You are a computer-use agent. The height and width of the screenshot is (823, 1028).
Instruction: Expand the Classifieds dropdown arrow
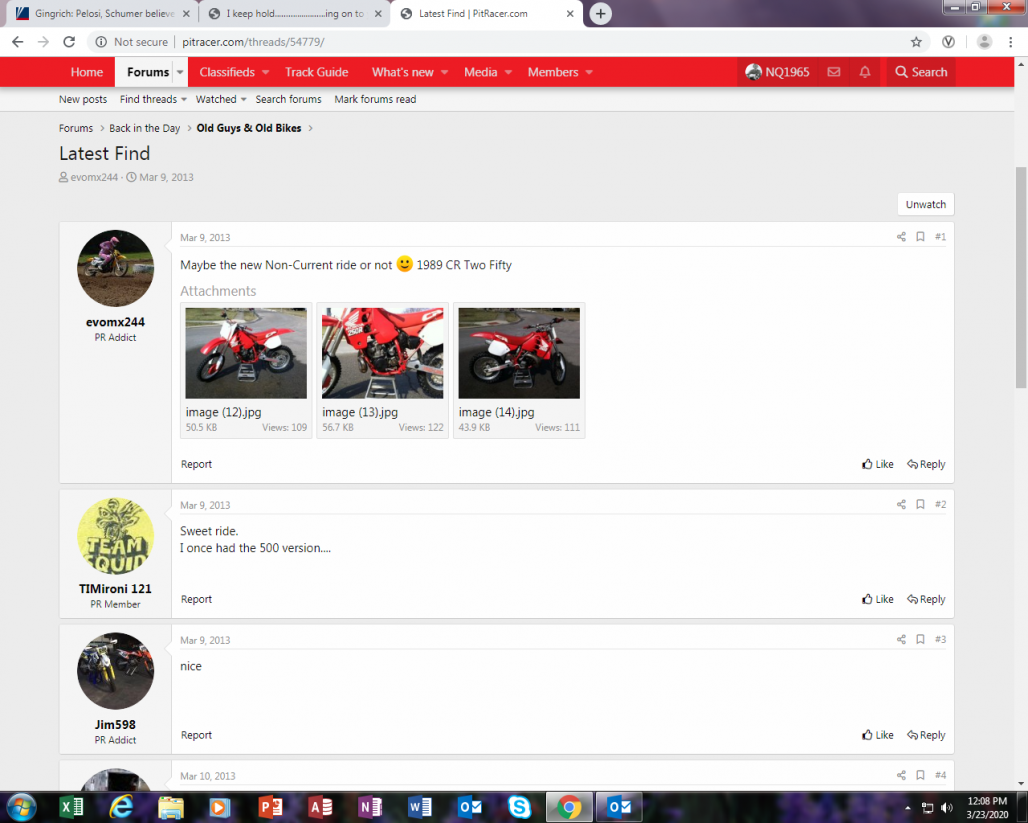click(x=266, y=72)
